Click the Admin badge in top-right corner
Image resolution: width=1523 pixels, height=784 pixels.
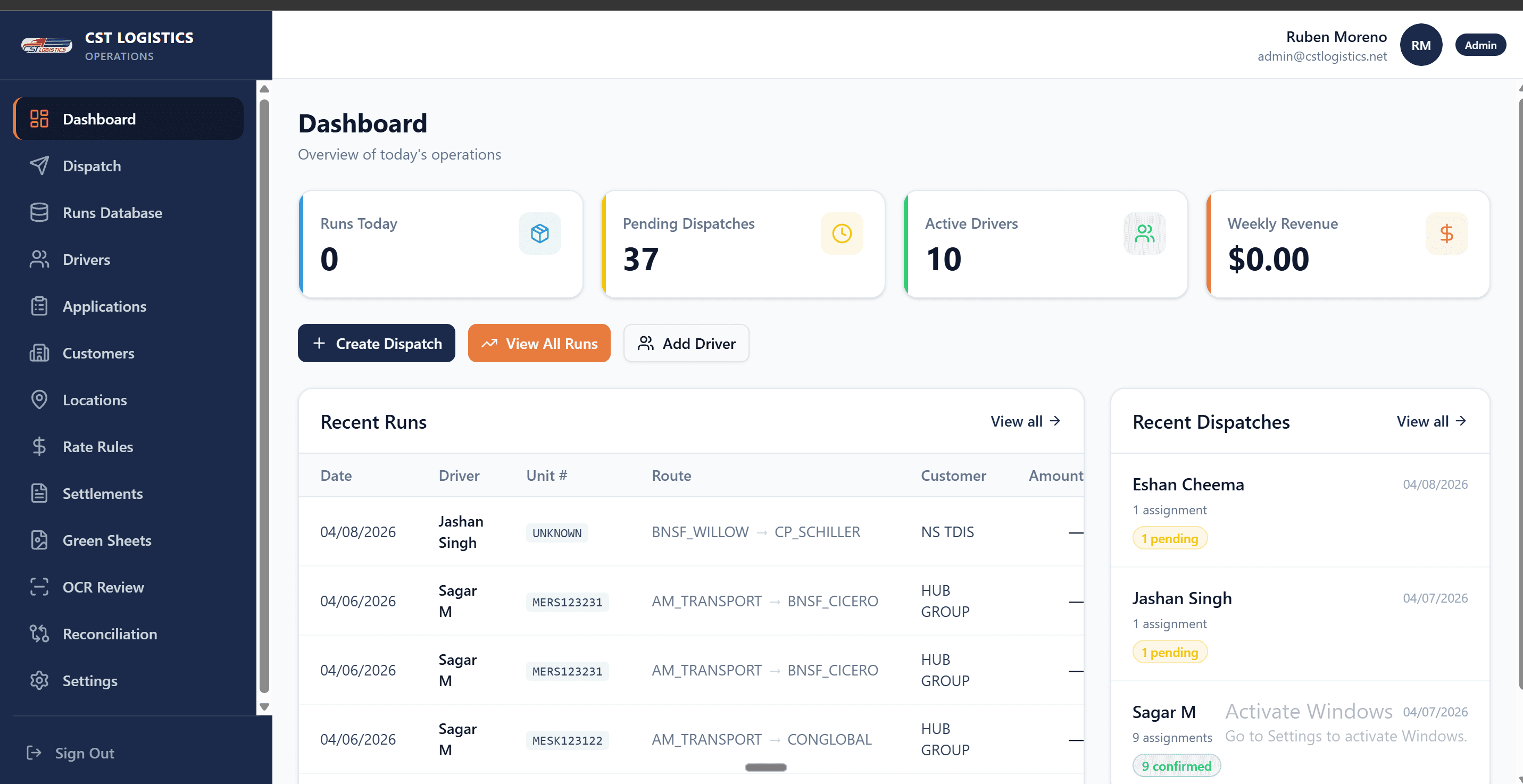point(1480,44)
